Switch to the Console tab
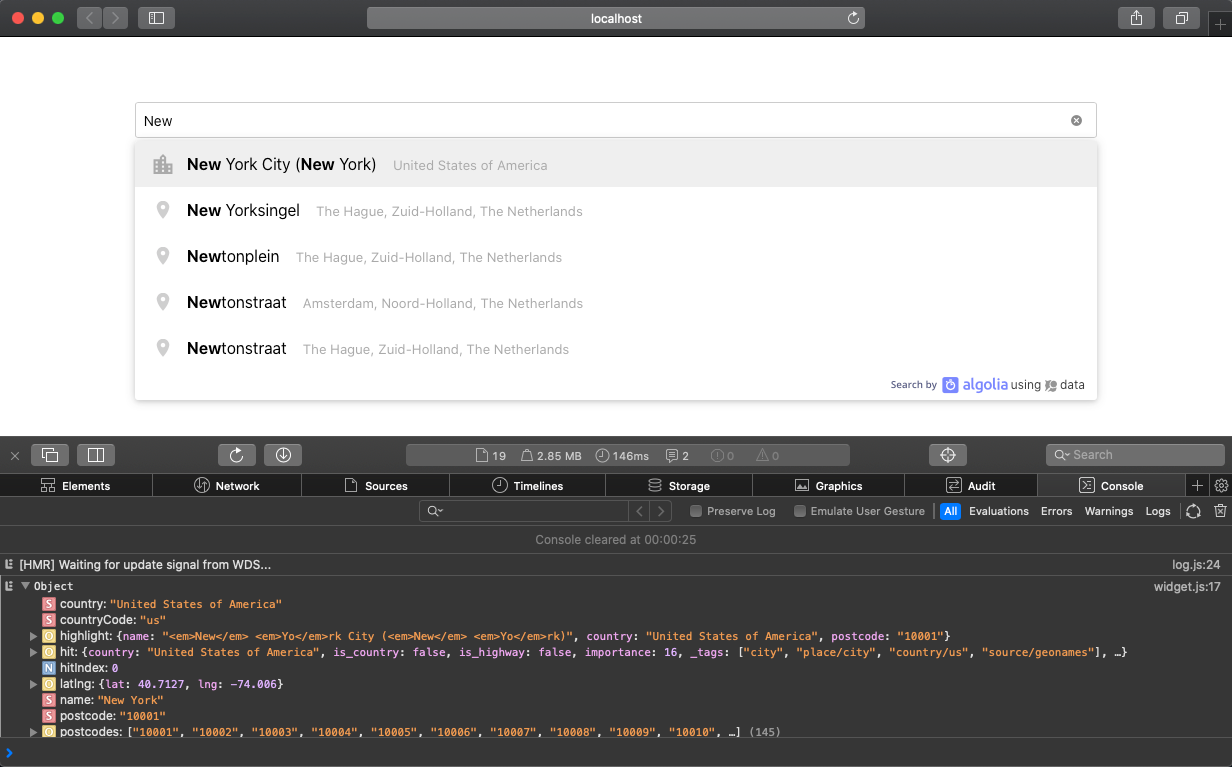Screen dimensions: 1232x767 pyautogui.click(x=1113, y=485)
